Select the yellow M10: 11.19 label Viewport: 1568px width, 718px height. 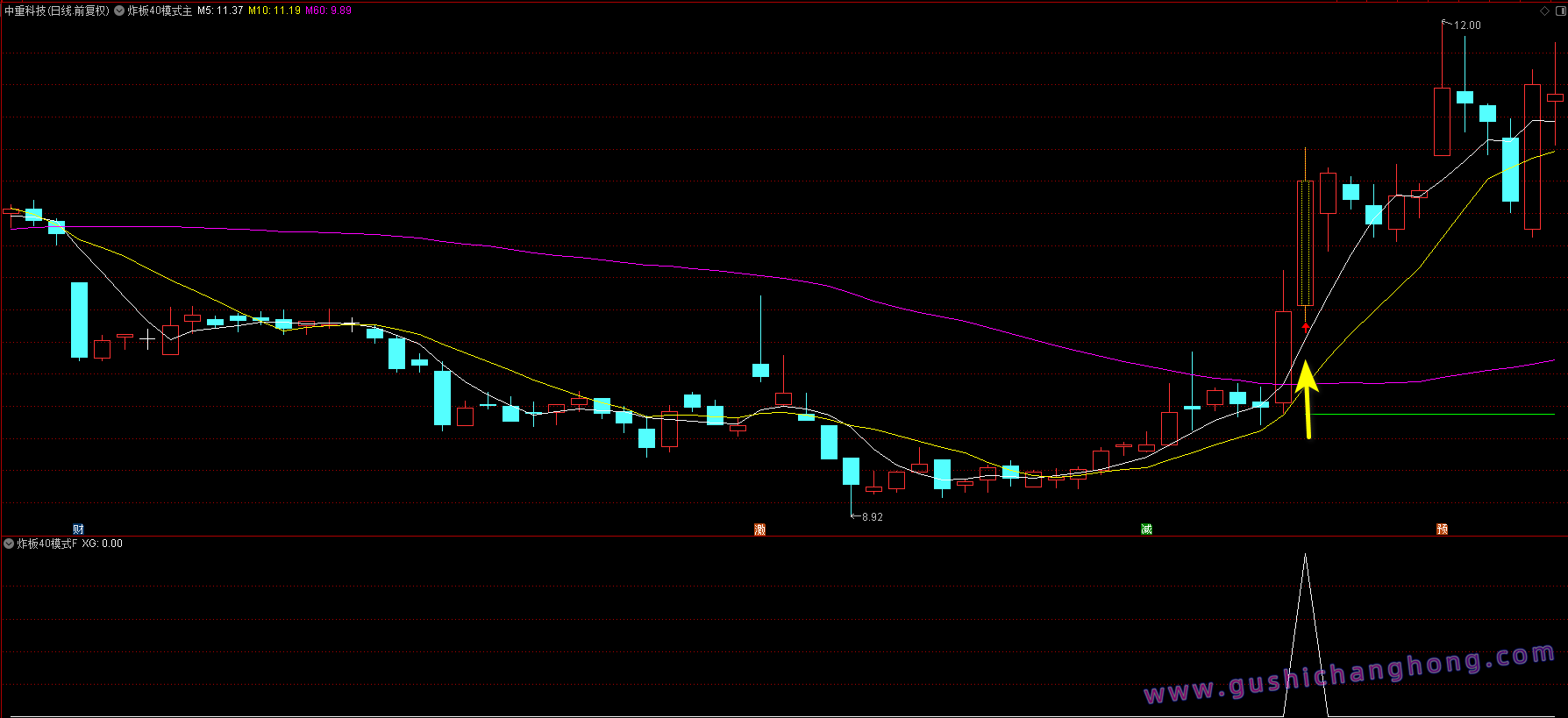point(274,11)
